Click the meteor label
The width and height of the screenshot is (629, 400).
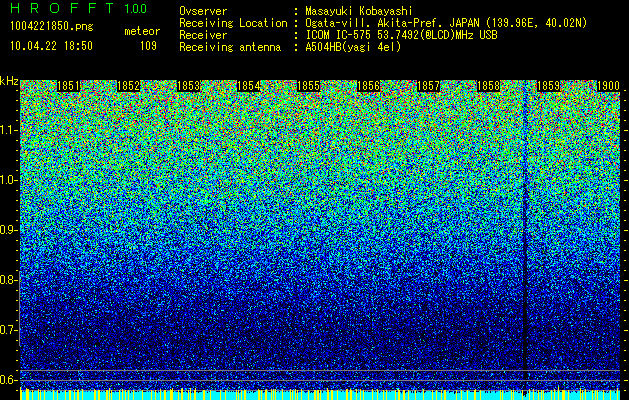click(x=142, y=31)
